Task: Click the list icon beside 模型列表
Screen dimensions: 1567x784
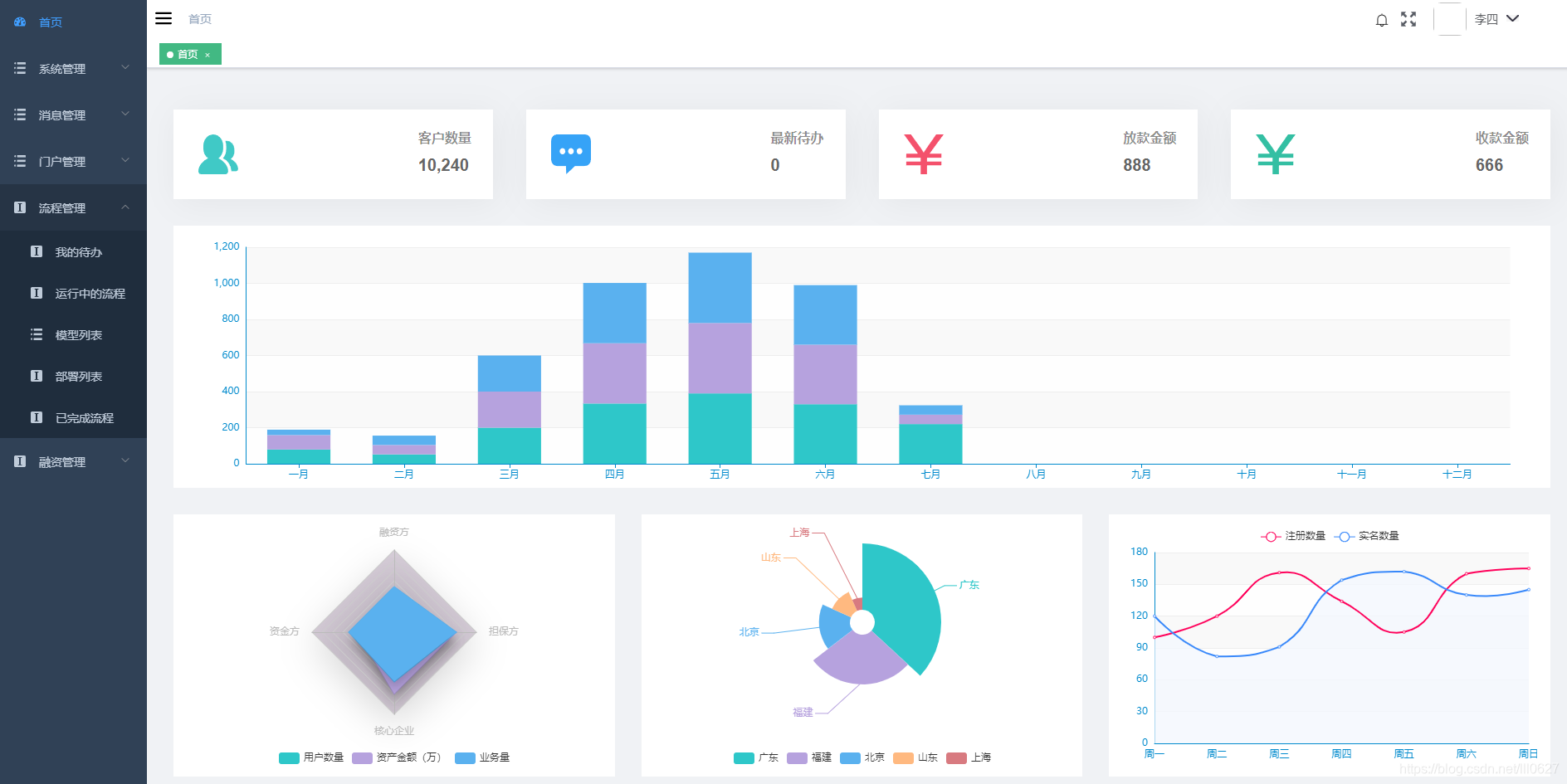Action: pyautogui.click(x=37, y=334)
